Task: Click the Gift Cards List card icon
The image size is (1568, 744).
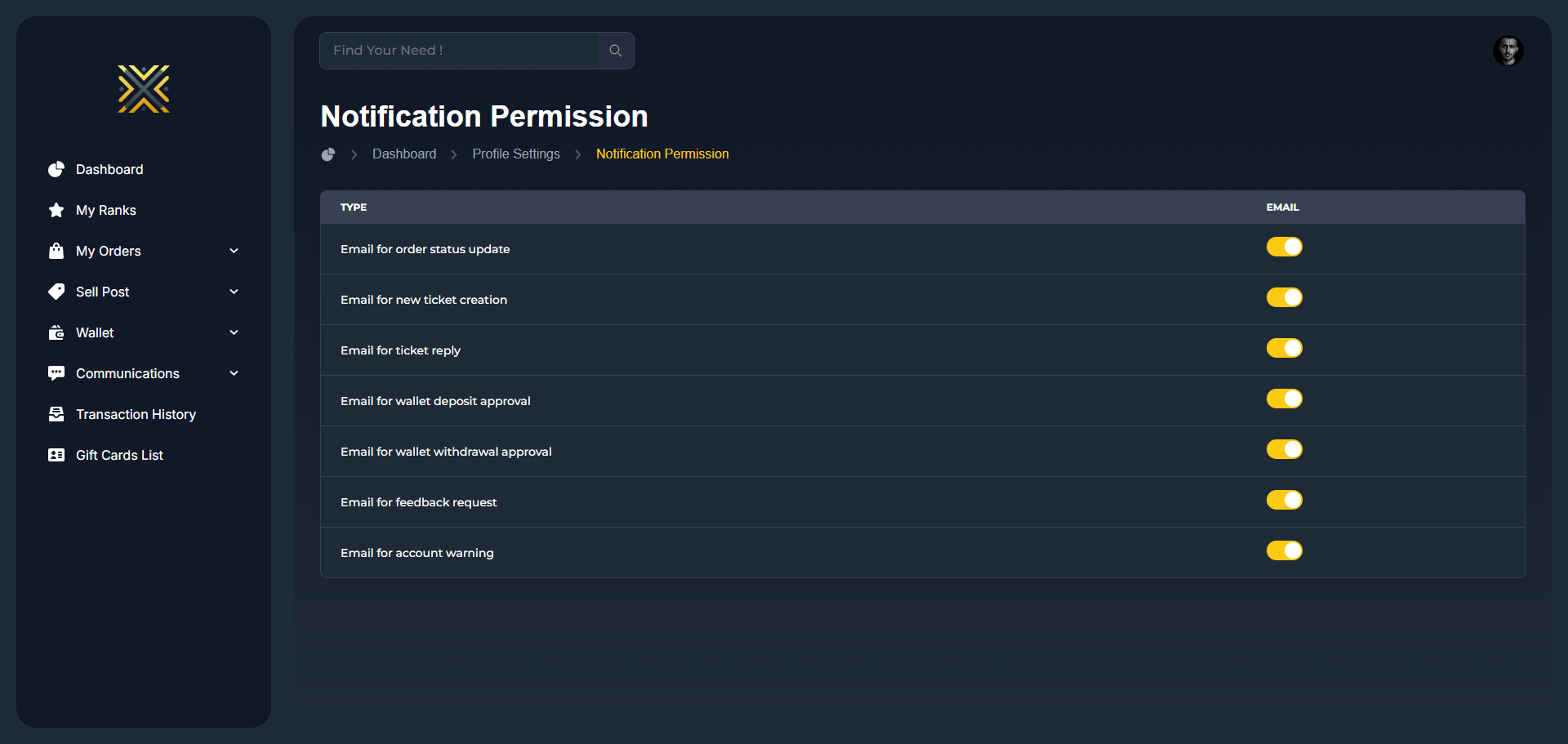Action: (x=56, y=455)
